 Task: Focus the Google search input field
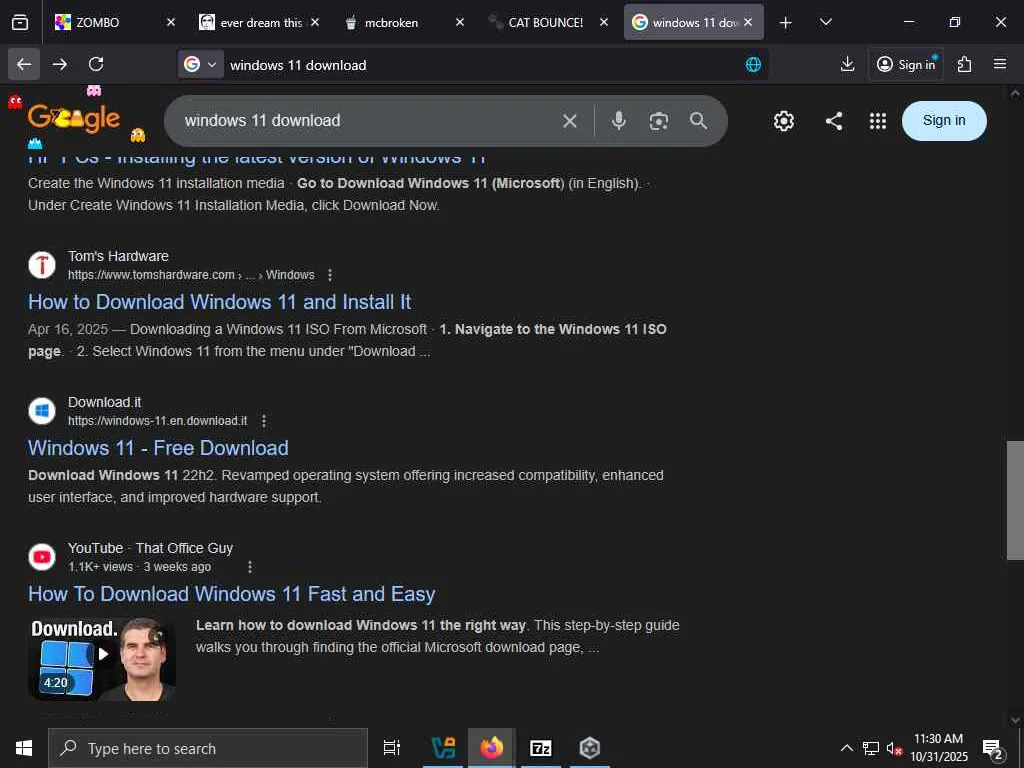[366, 121]
